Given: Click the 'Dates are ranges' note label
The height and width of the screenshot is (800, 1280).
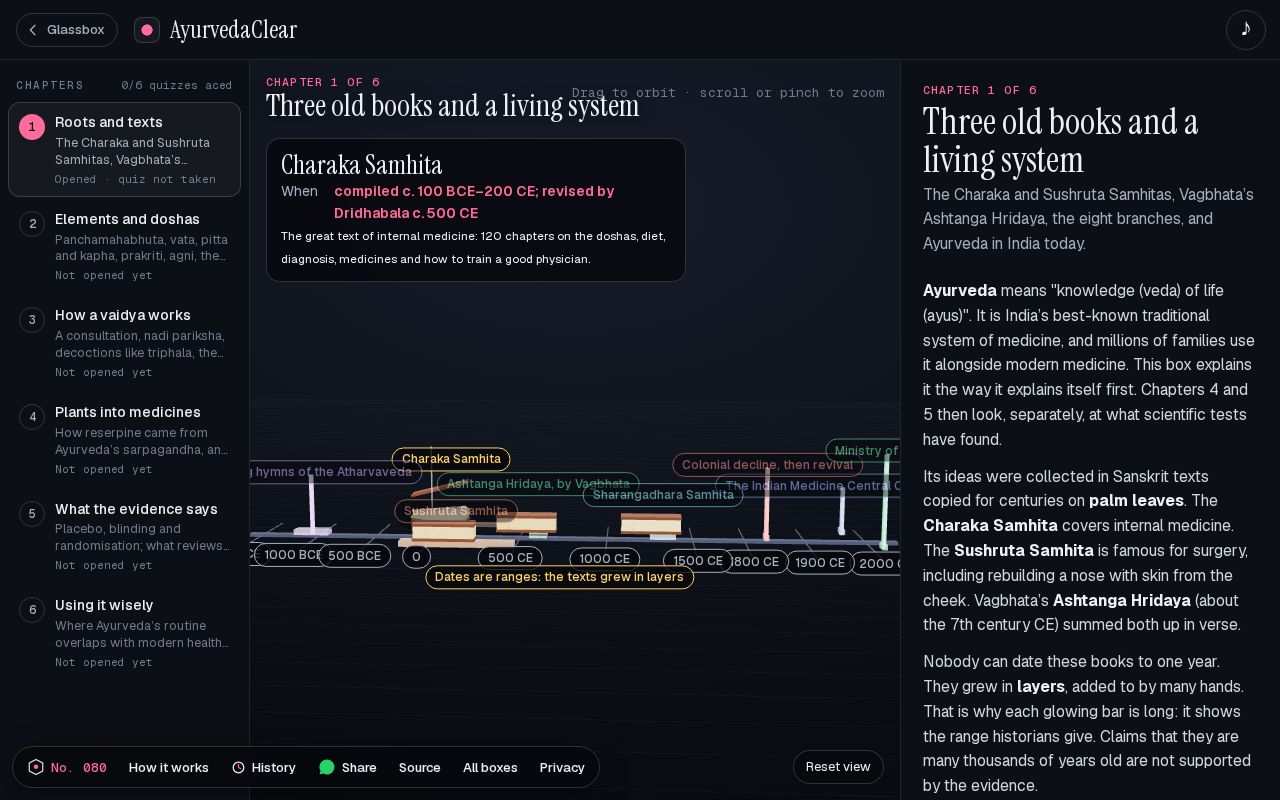Looking at the screenshot, I should (559, 577).
